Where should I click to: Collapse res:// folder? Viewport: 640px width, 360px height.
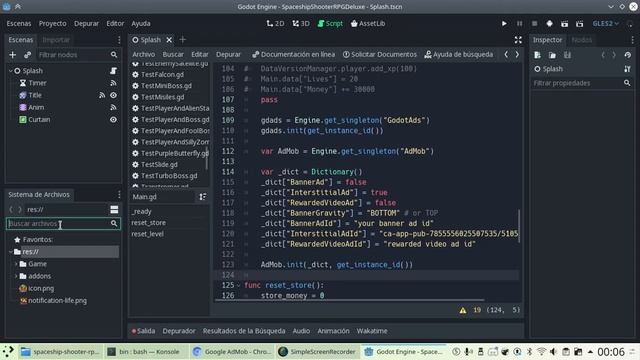pos(11,252)
